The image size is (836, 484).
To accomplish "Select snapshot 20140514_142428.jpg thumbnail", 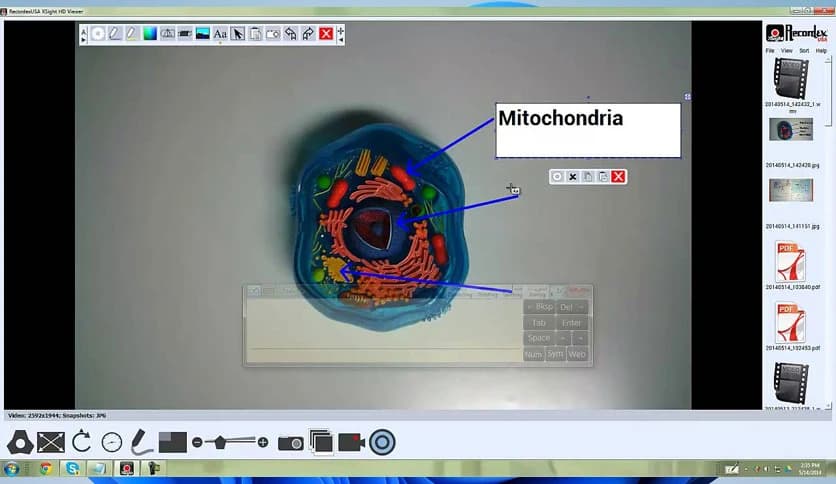I will [791, 130].
